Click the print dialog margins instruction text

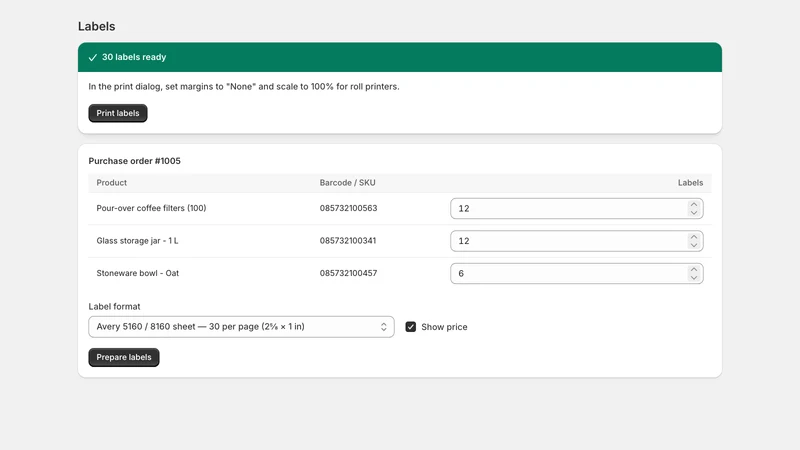coord(244,87)
